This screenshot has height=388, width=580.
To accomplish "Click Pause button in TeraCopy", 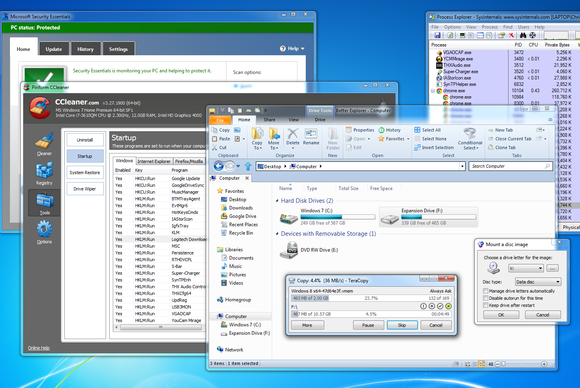I will point(368,325).
